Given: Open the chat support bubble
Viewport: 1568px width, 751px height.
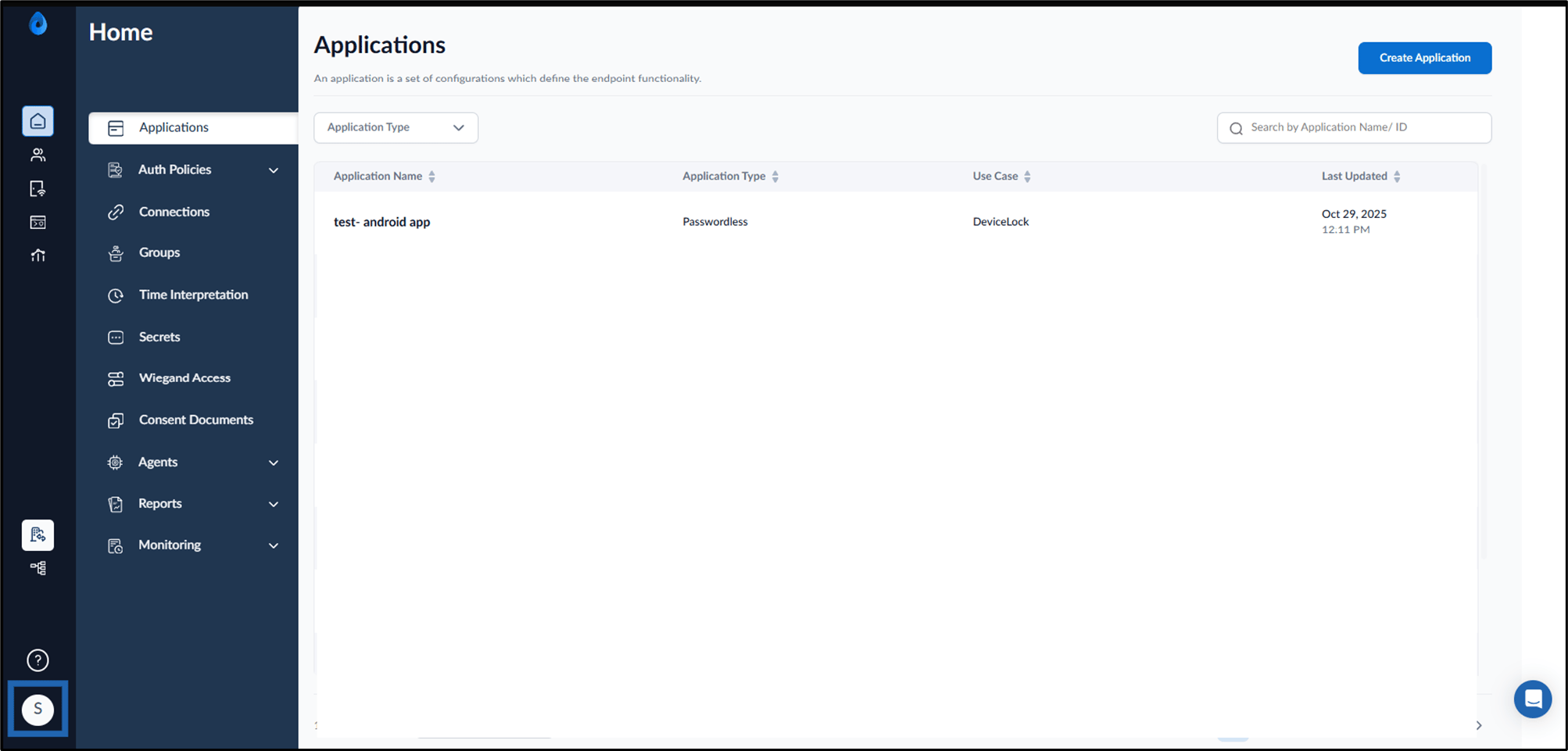Looking at the screenshot, I should coord(1533,699).
